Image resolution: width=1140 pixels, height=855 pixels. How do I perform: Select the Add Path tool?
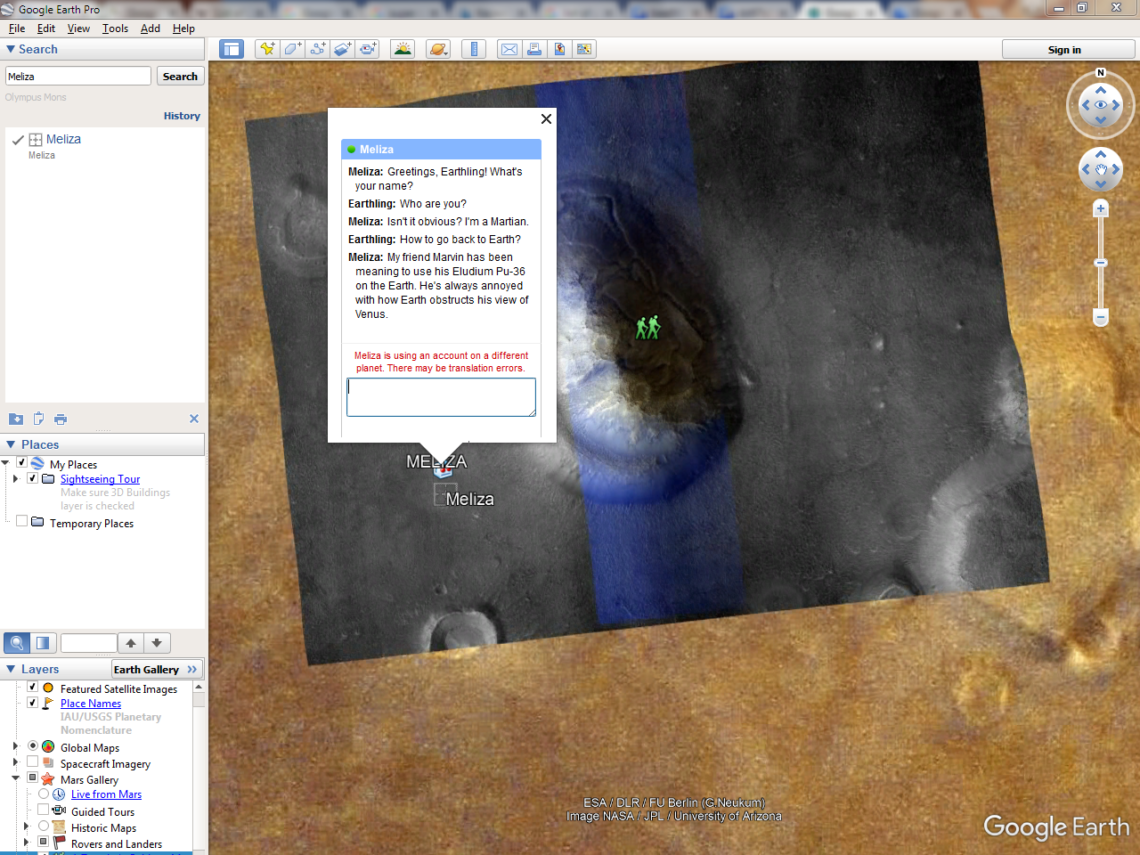318,49
